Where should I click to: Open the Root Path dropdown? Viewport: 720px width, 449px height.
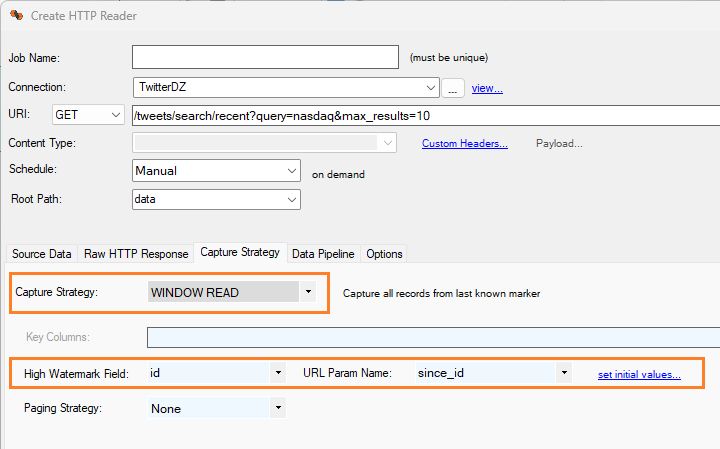click(x=216, y=200)
